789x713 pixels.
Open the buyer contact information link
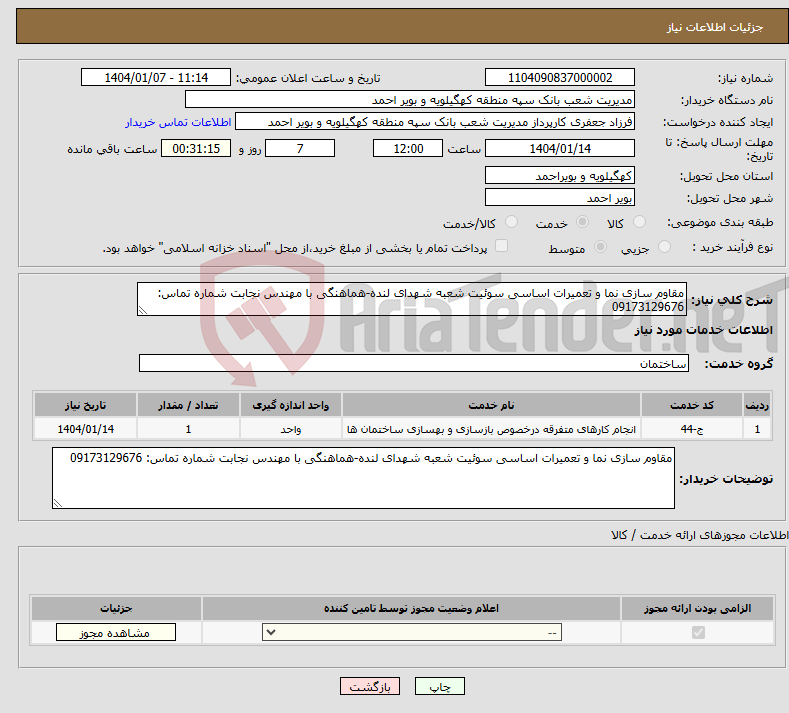click(178, 122)
